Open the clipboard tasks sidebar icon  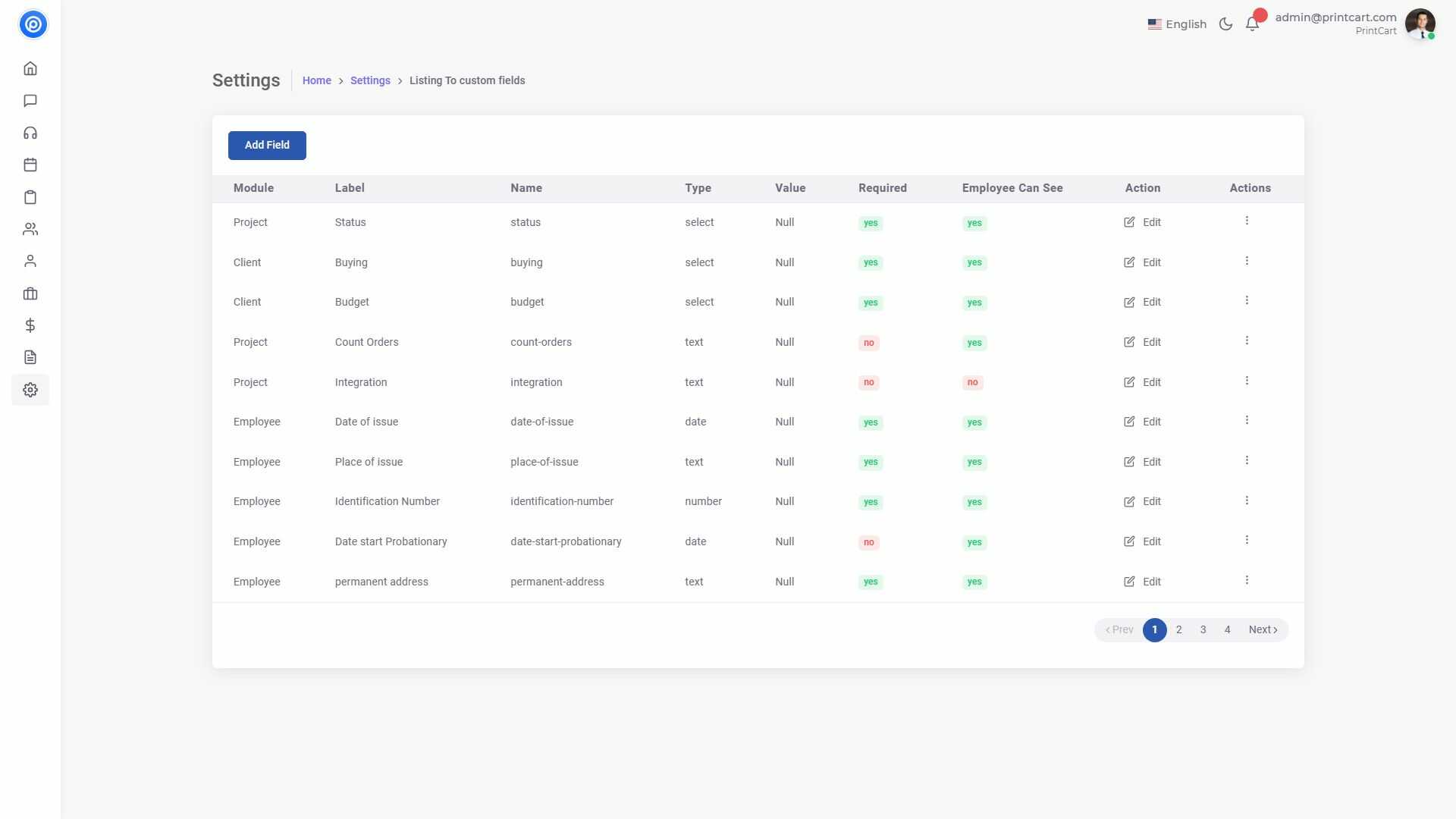click(30, 197)
